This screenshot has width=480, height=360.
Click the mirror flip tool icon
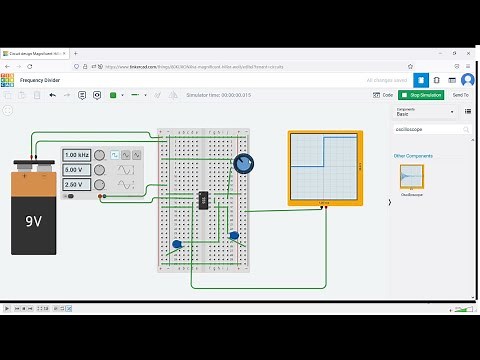(x=173, y=95)
